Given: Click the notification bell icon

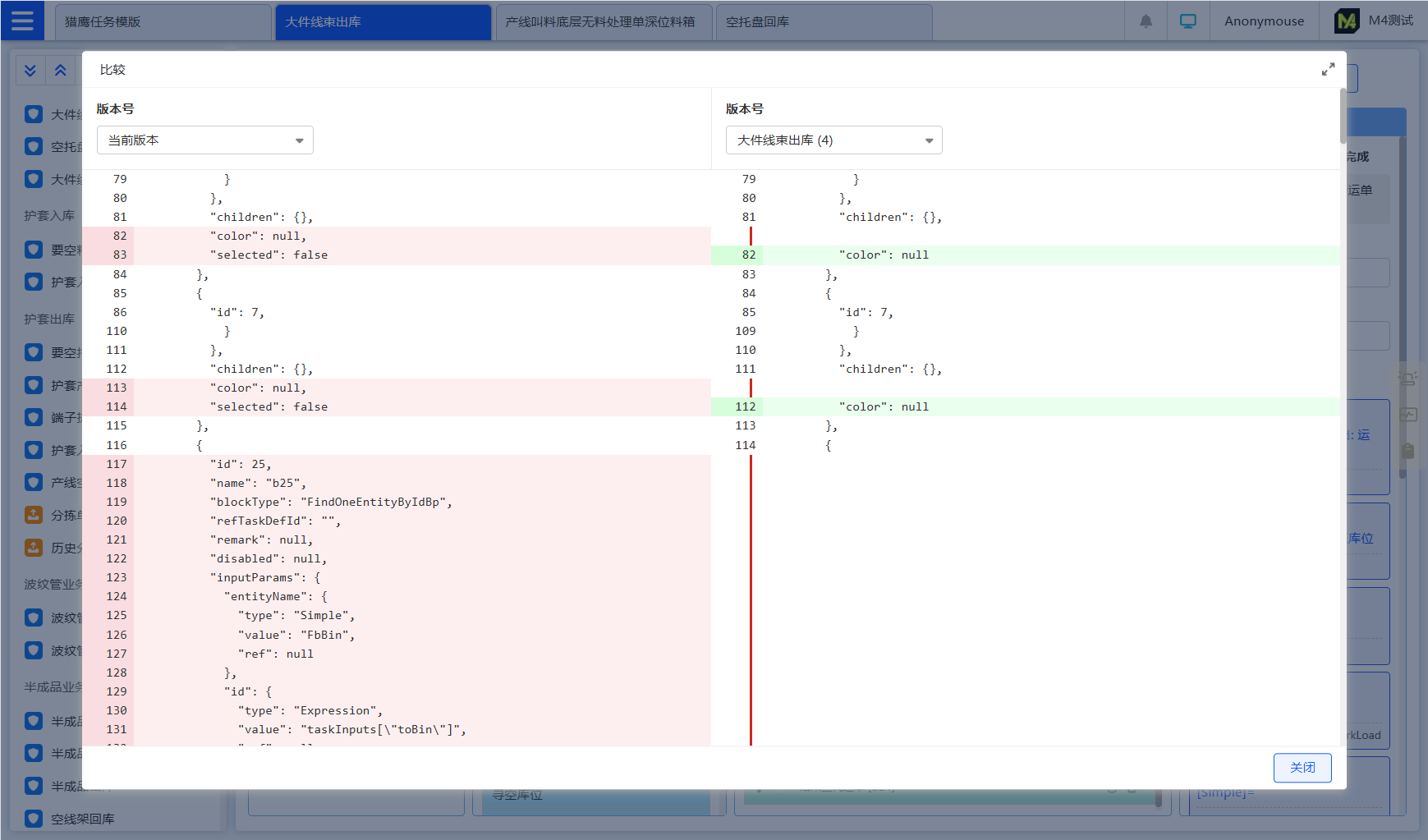Looking at the screenshot, I should [1146, 21].
